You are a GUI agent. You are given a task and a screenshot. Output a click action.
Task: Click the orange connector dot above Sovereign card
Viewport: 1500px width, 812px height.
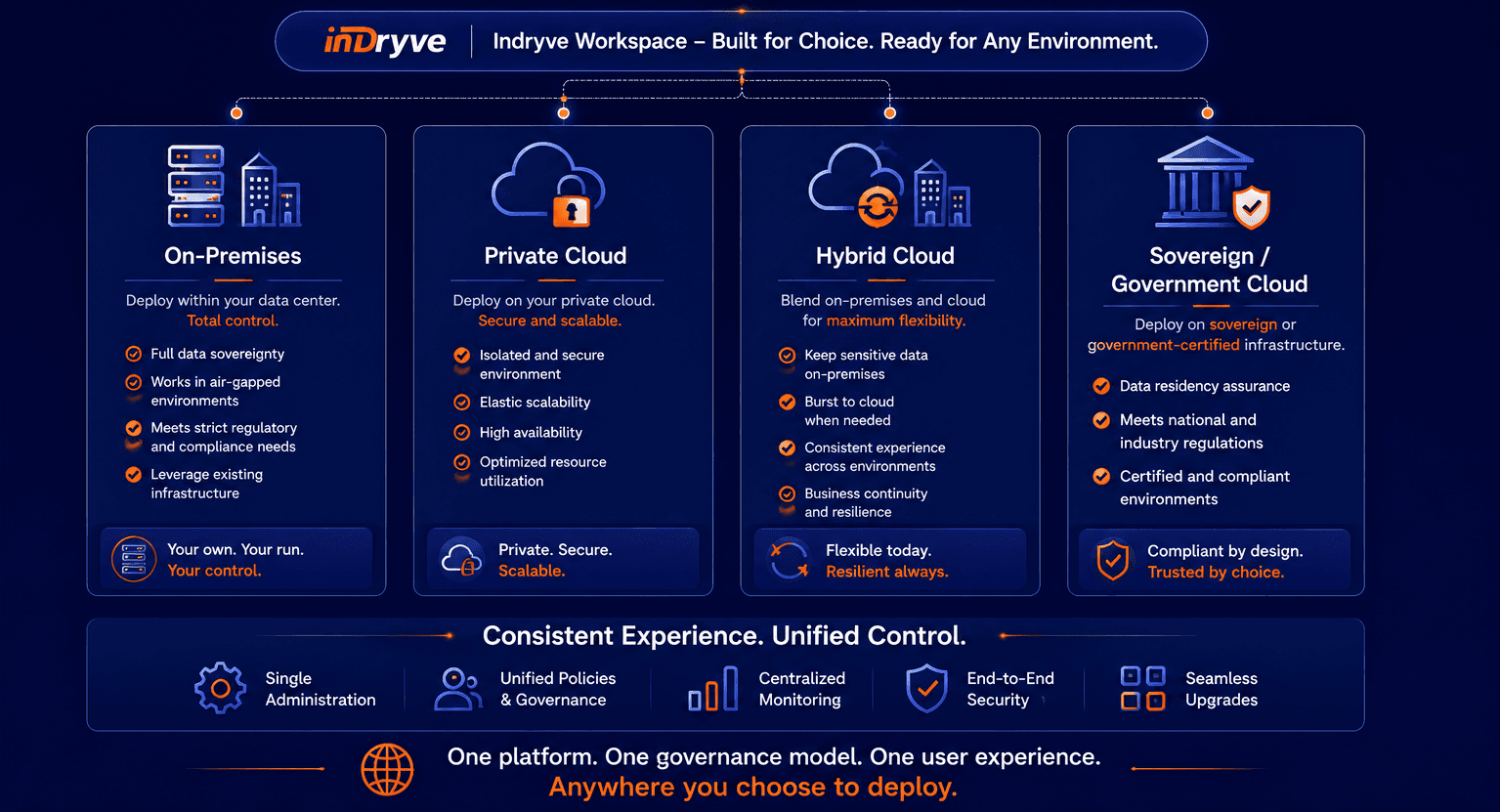click(1208, 113)
